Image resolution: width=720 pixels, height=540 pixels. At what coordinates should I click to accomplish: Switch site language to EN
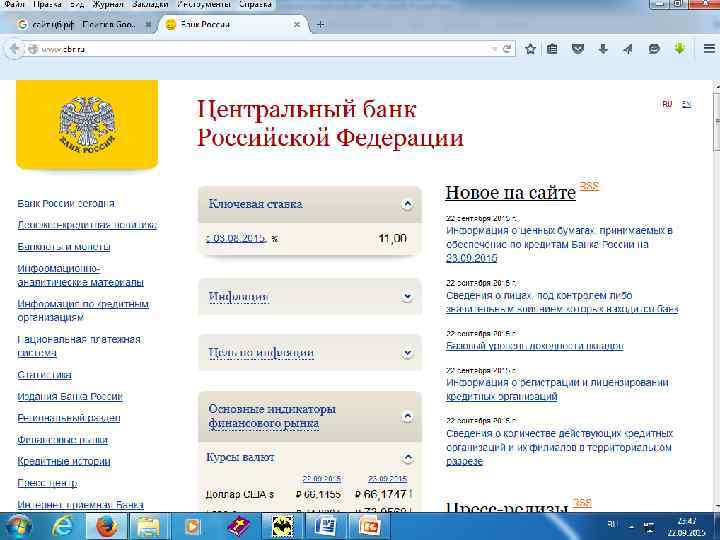coord(686,104)
